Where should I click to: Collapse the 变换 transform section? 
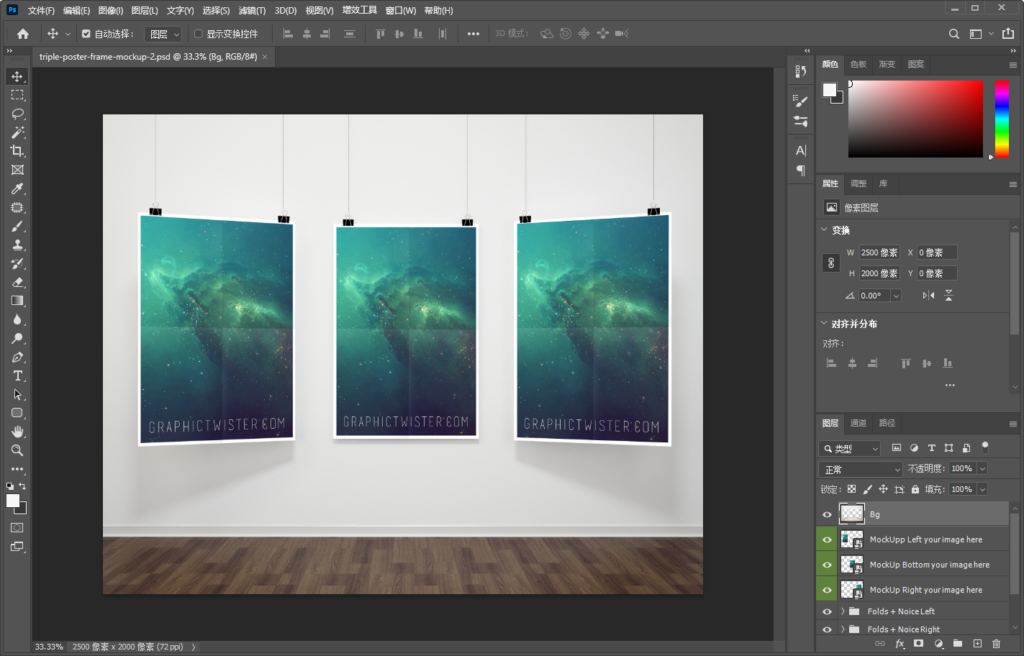coord(824,229)
